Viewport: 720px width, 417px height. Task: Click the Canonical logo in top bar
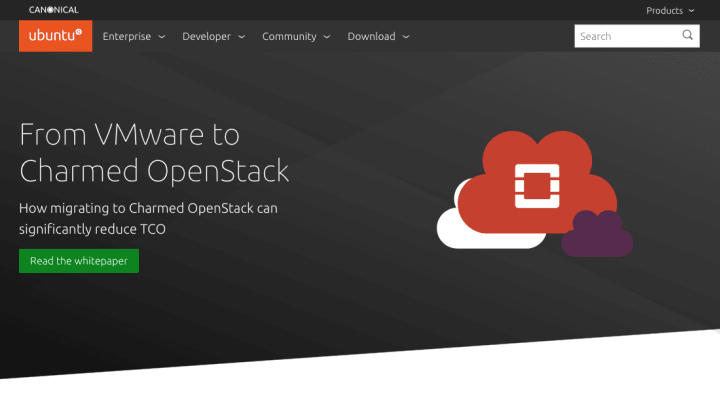point(54,10)
